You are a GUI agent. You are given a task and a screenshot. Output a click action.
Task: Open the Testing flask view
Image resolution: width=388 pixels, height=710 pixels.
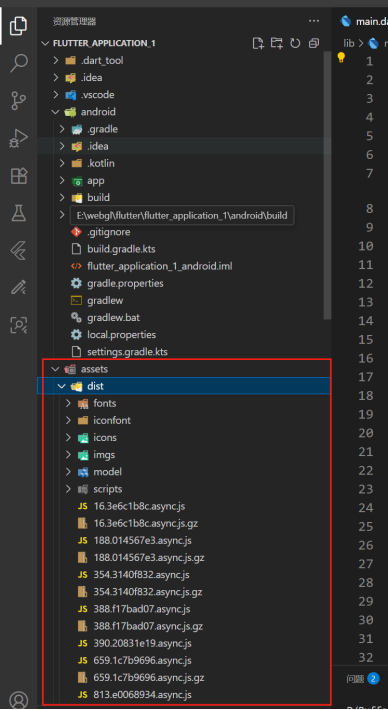click(x=19, y=213)
